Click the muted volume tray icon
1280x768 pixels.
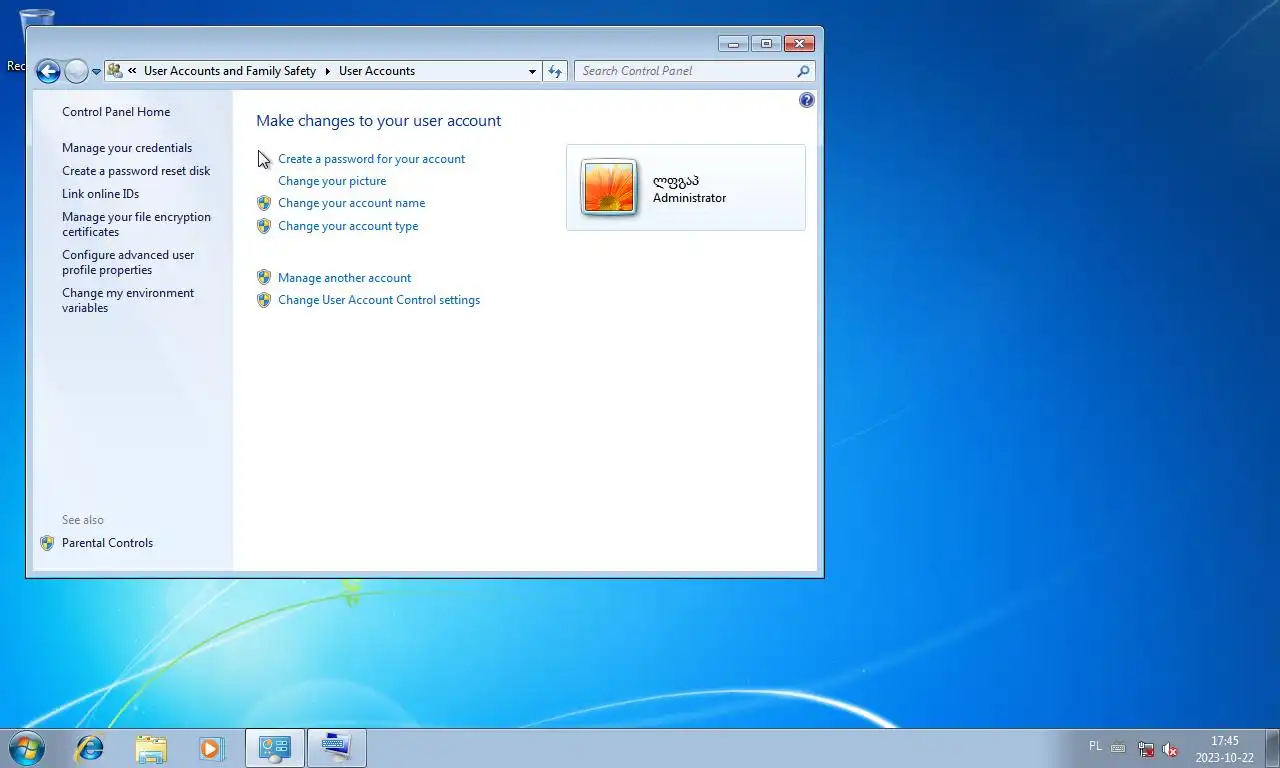[x=1170, y=749]
